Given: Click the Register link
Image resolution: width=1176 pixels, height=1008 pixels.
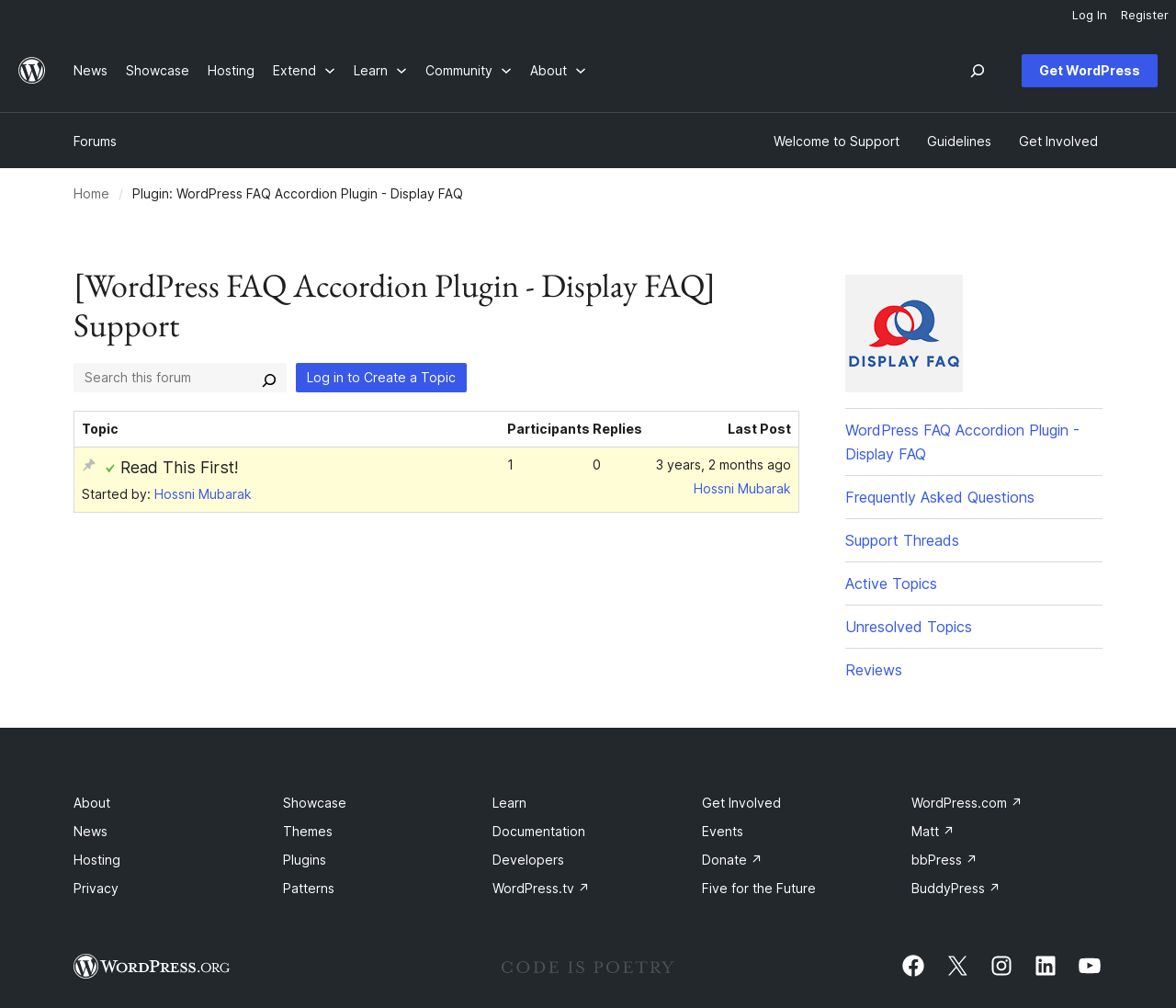Looking at the screenshot, I should pyautogui.click(x=1144, y=16).
